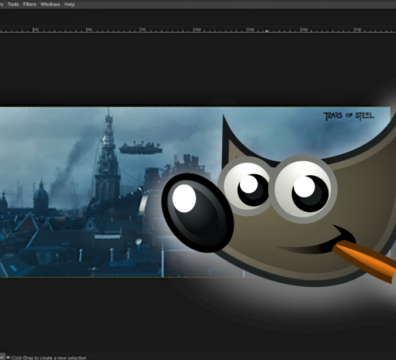The width and height of the screenshot is (396, 360).
Task: Open the Tools menu
Action: [13, 4]
